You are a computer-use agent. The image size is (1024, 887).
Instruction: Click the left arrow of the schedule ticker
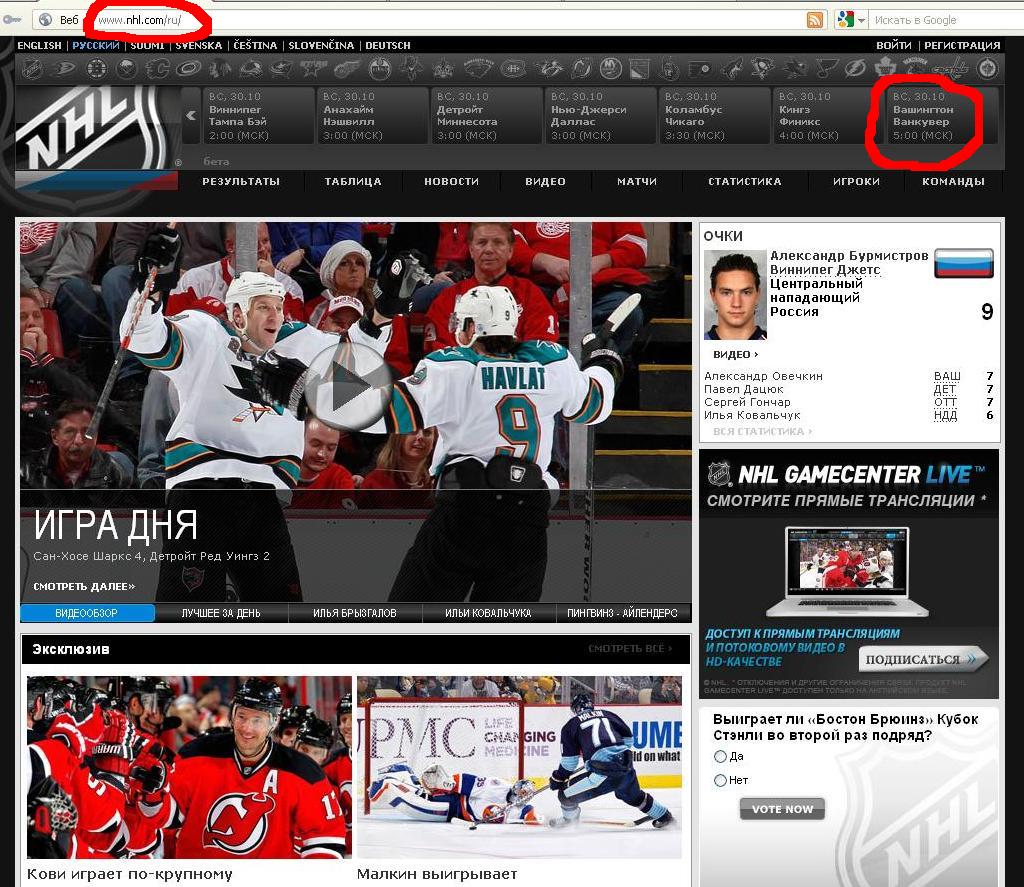tap(191, 116)
